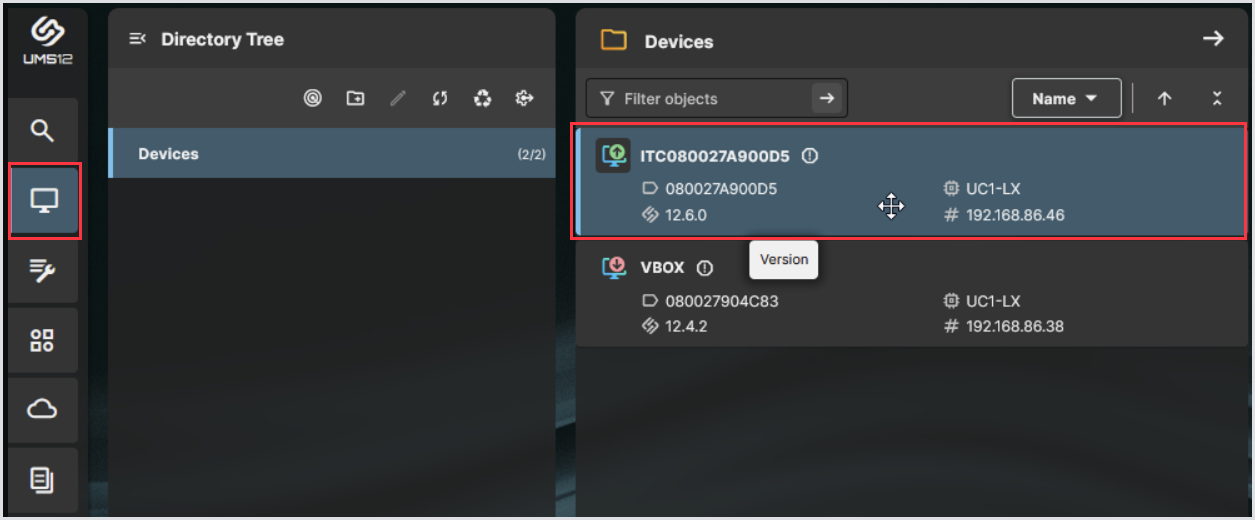
Task: Open the Cloud section in the sidebar
Action: [x=42, y=410]
